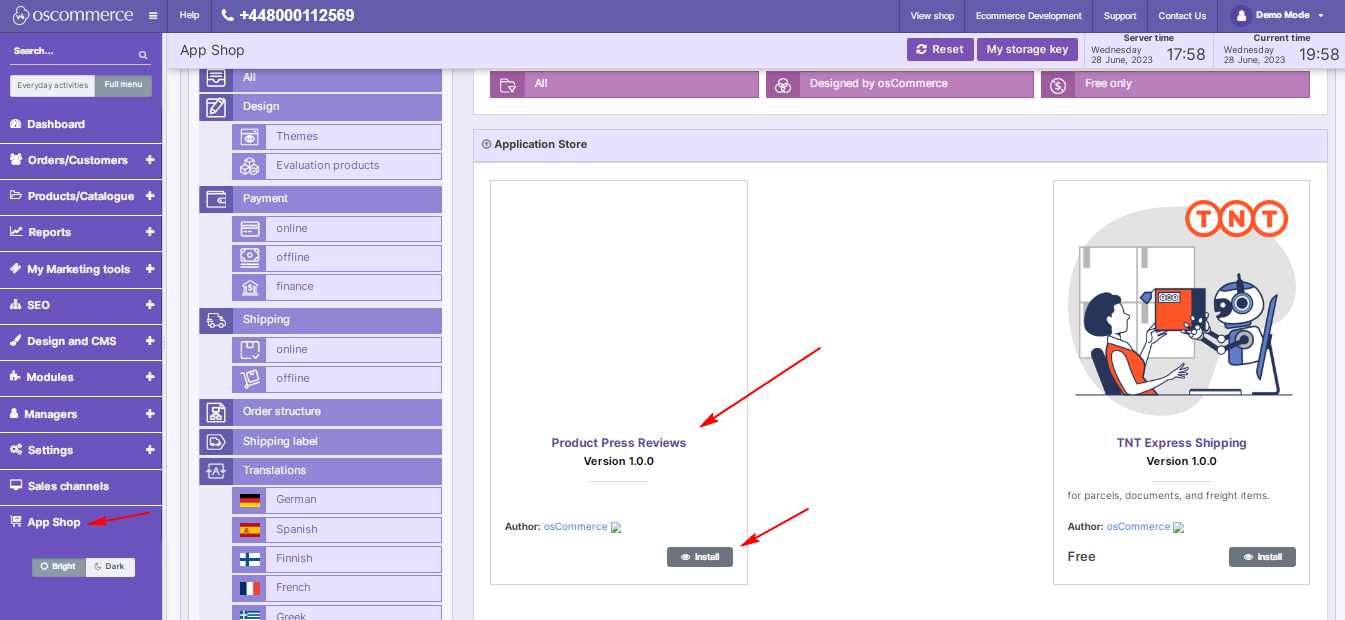
Task: Click the Shipping truck icon
Action: click(x=216, y=320)
